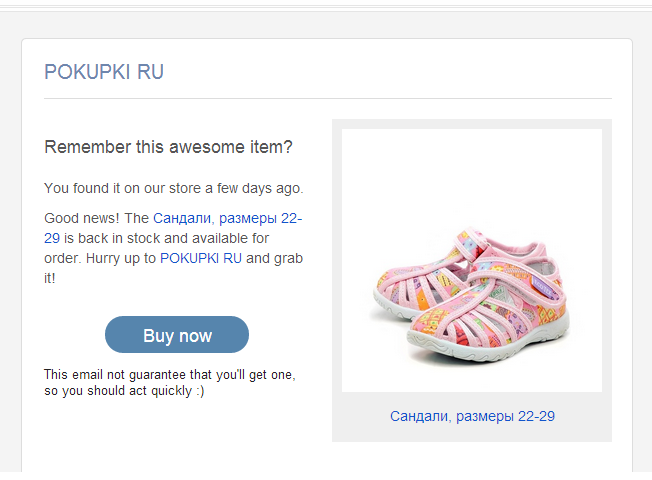Visit the inline POKUPKI RU store link
The image size is (652, 480).
[x=201, y=258]
